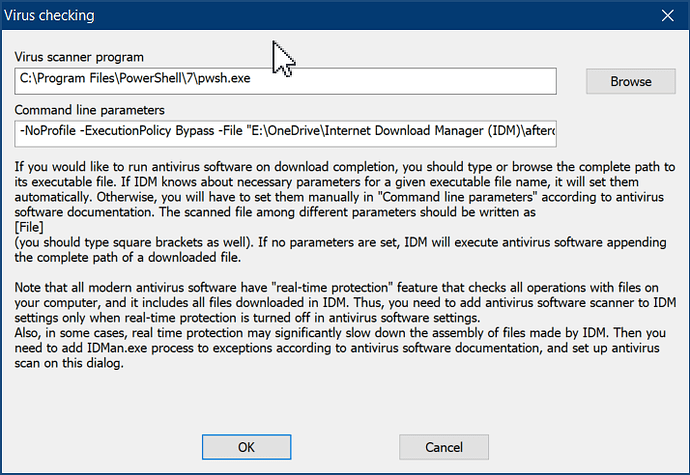Click the "Virus checking" title bar text
Viewport: 690px width, 475px height.
[x=53, y=15]
